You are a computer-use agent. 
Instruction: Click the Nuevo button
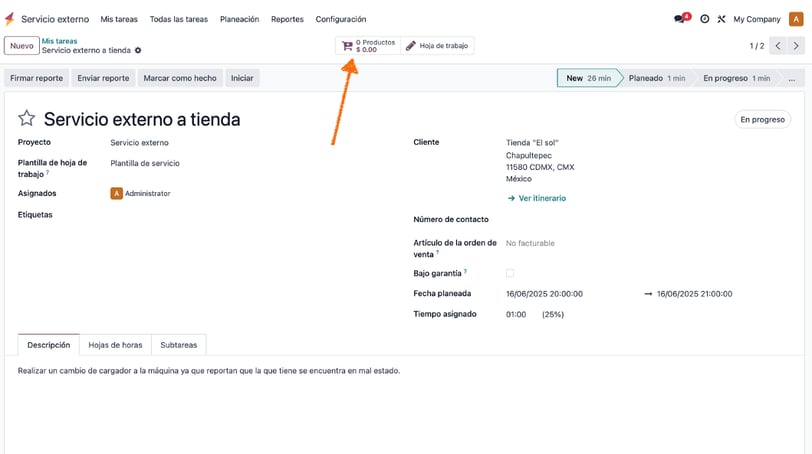pyautogui.click(x=22, y=46)
